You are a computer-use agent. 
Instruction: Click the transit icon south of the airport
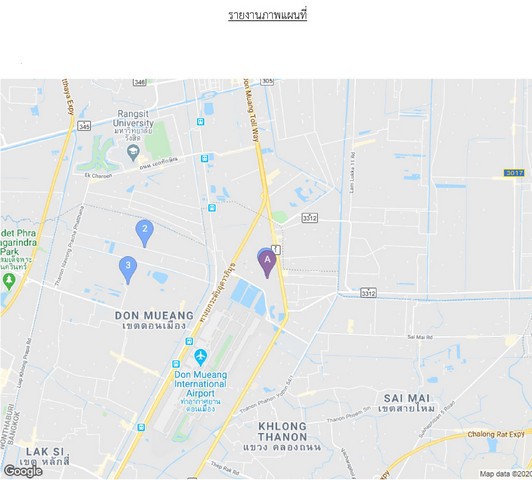[x=141, y=427]
